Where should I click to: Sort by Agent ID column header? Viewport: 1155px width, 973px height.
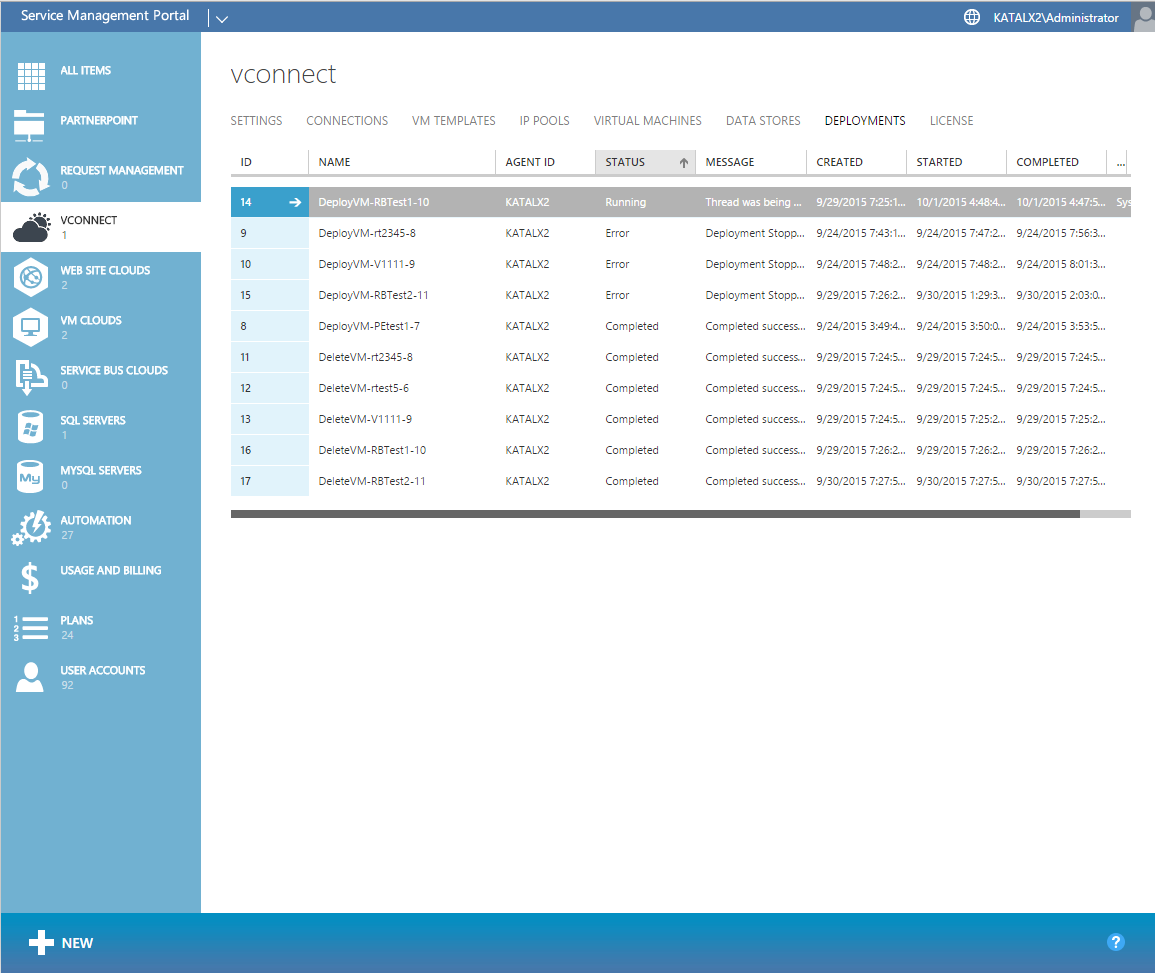click(x=545, y=162)
